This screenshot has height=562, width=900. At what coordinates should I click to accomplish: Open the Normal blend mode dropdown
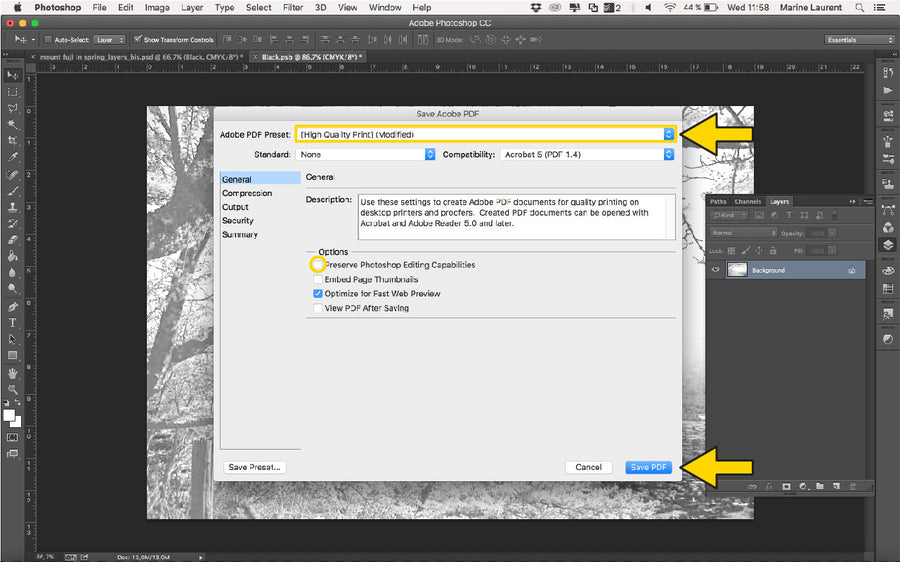pos(743,233)
